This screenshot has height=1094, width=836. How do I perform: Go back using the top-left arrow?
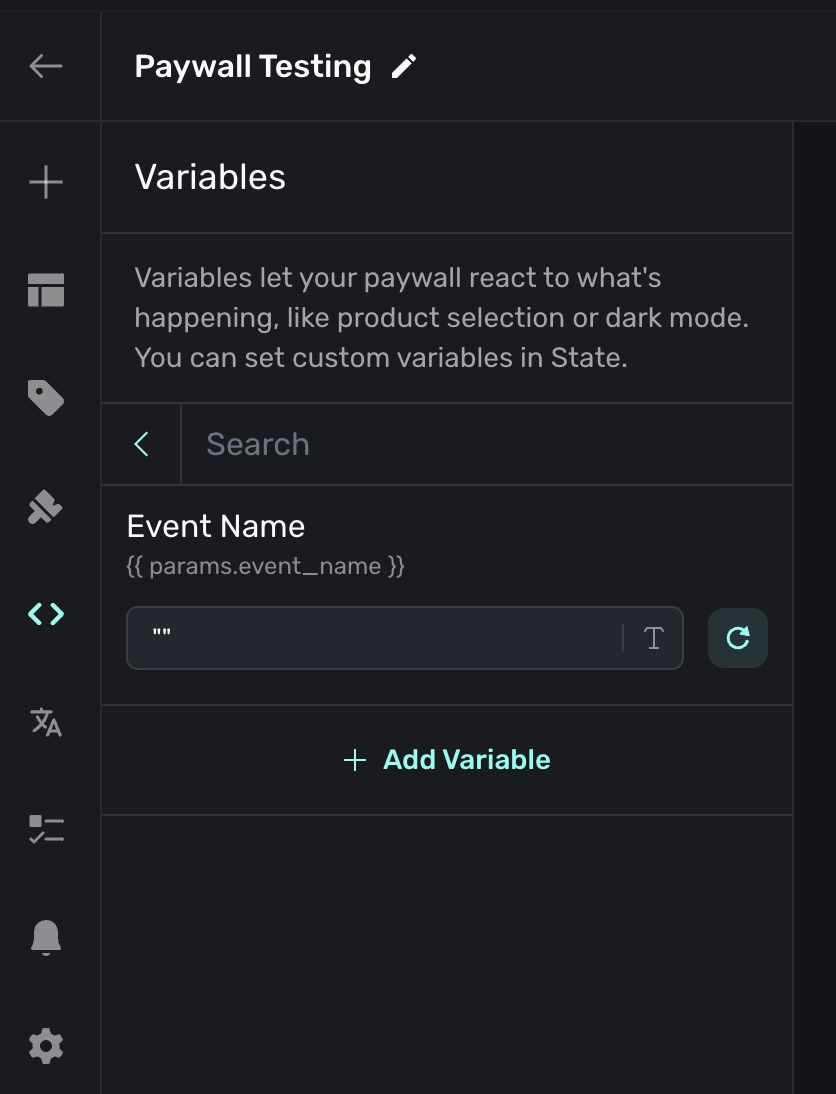pyautogui.click(x=46, y=66)
